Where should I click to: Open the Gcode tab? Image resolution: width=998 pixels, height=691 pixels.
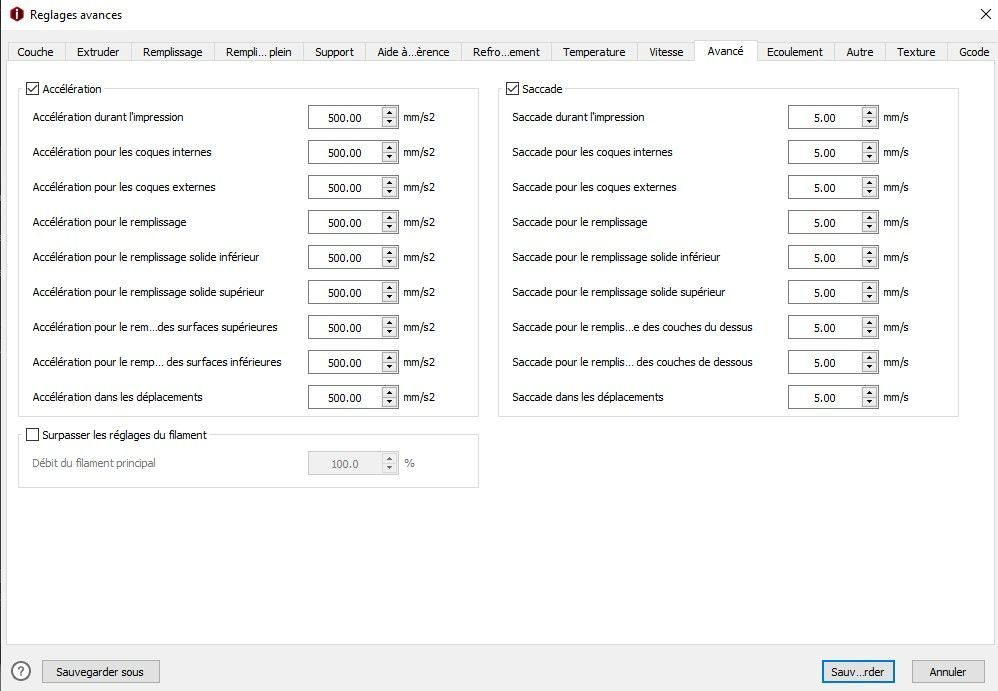[x=973, y=52]
